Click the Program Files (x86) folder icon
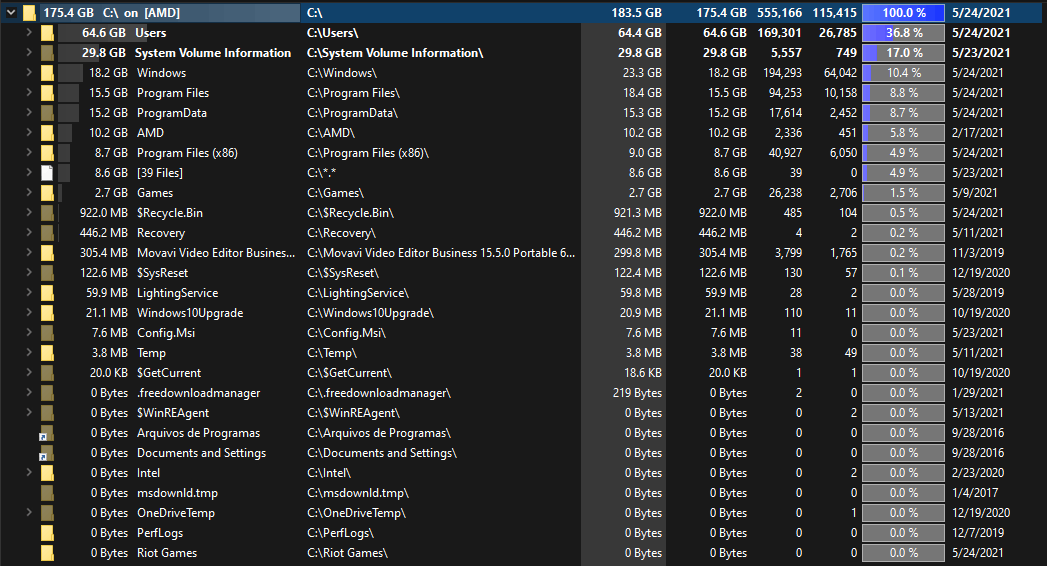This screenshot has height=566, width=1047. coord(47,153)
